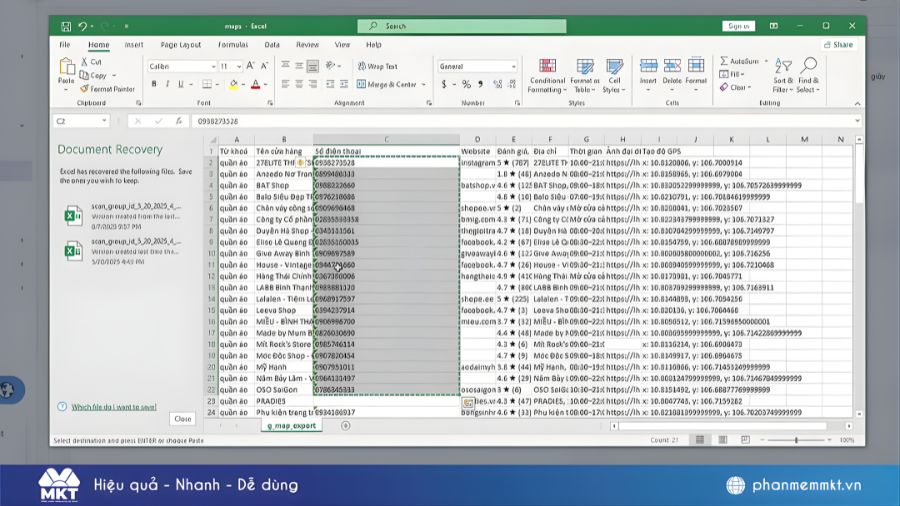Apply percent style
This screenshot has width=900, height=506.
tap(466, 84)
